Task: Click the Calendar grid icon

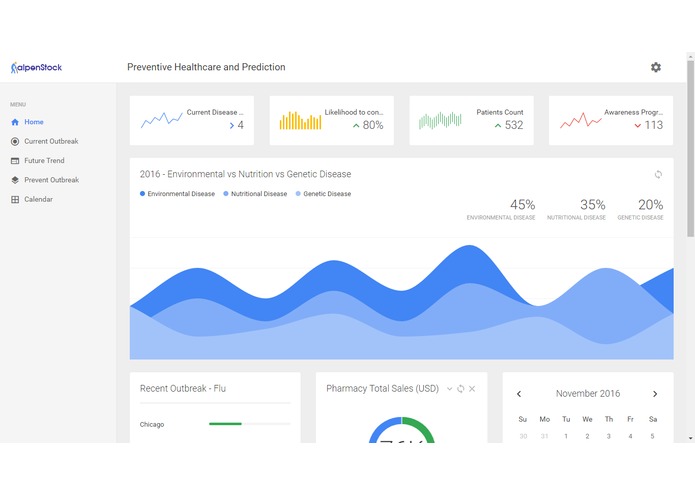Action: (x=15, y=199)
